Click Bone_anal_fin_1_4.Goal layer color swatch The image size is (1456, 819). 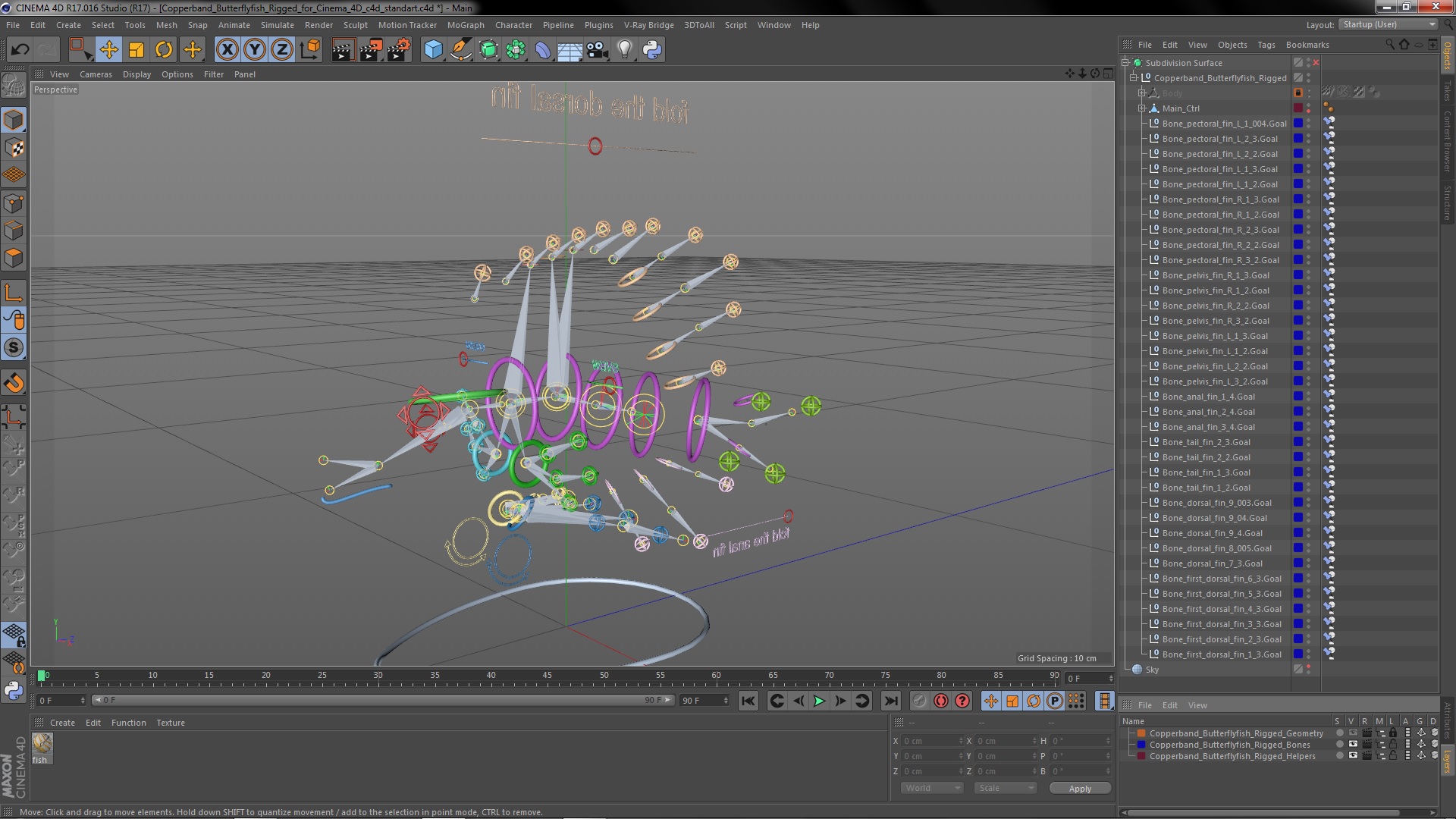pyautogui.click(x=1298, y=397)
